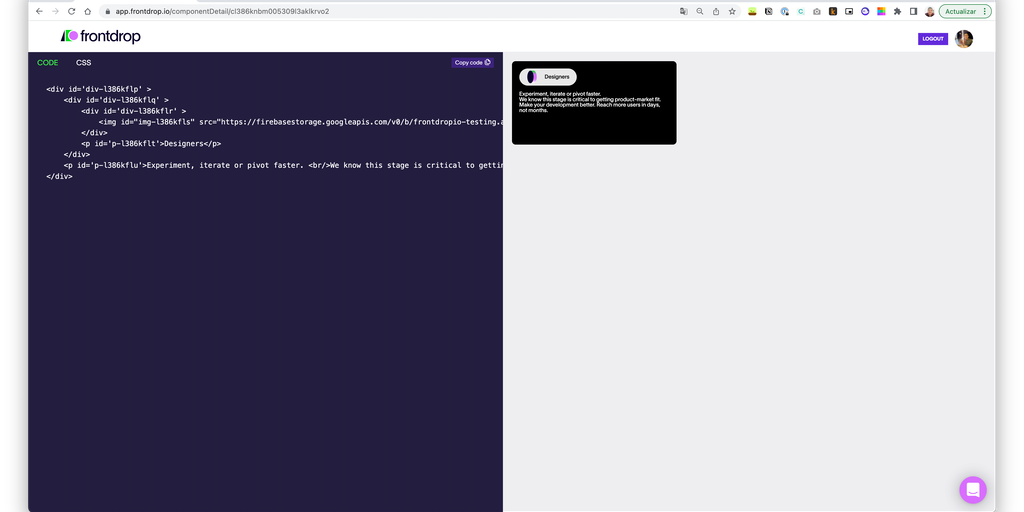1024x512 pixels.
Task: Click the LOGOUT button
Action: (x=932, y=39)
